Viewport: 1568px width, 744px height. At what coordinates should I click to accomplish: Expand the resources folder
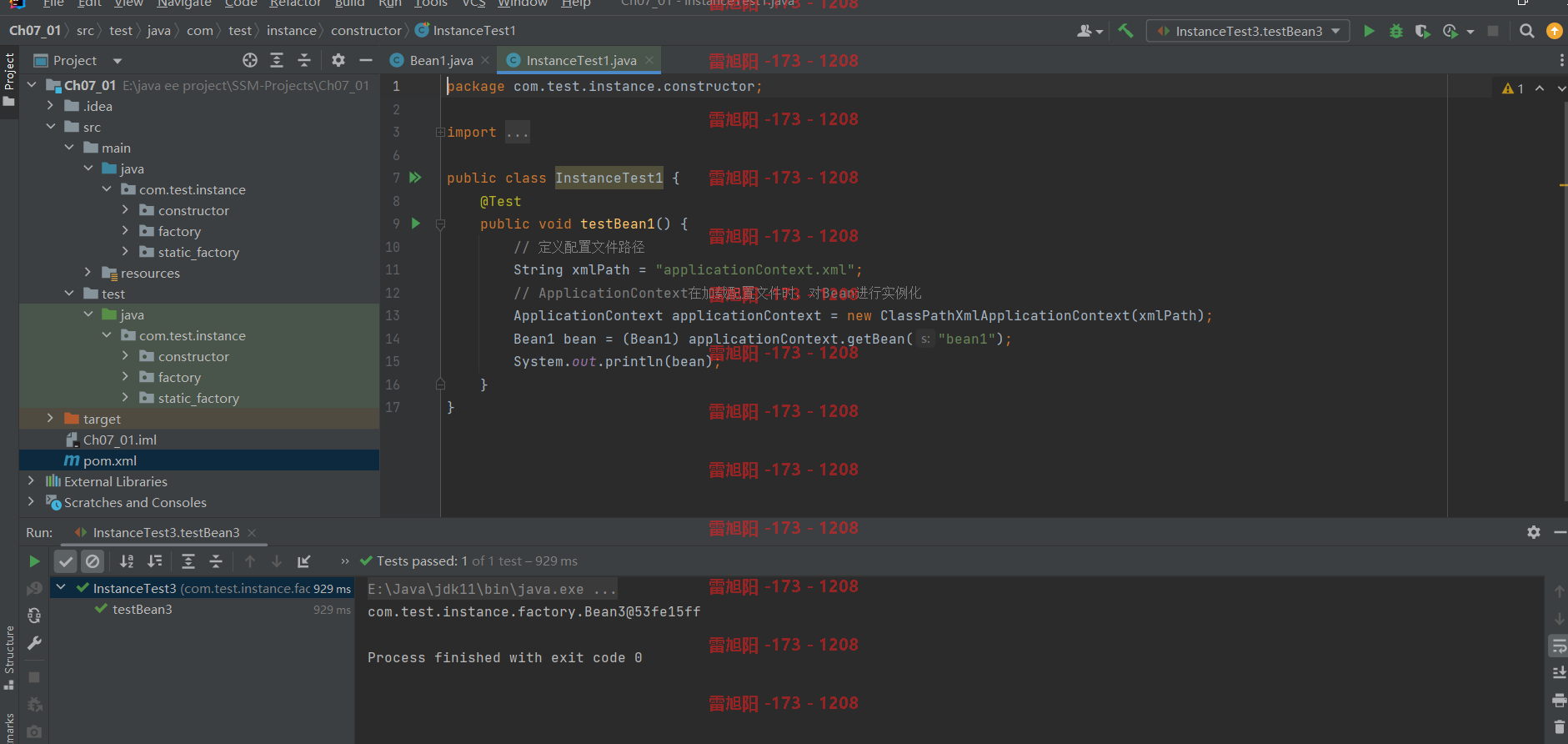tap(88, 273)
